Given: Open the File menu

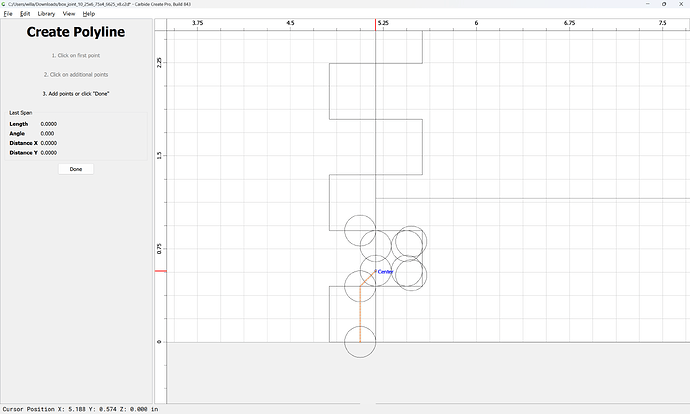Looking at the screenshot, I should point(8,14).
